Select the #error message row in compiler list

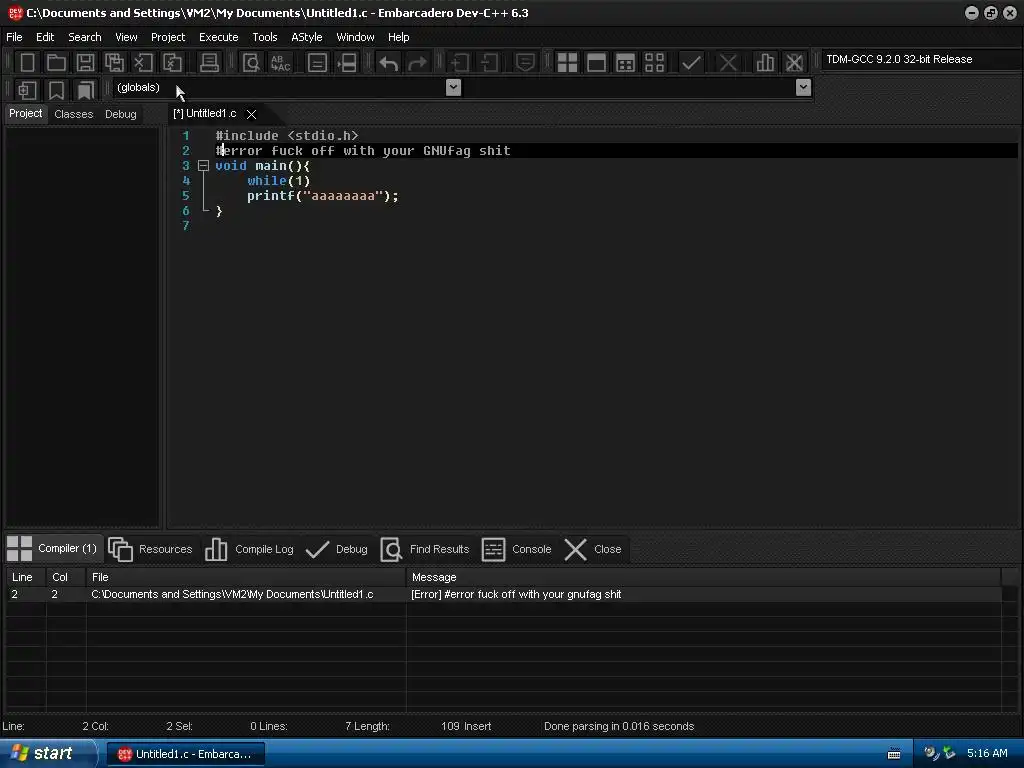pyautogui.click(x=504, y=594)
